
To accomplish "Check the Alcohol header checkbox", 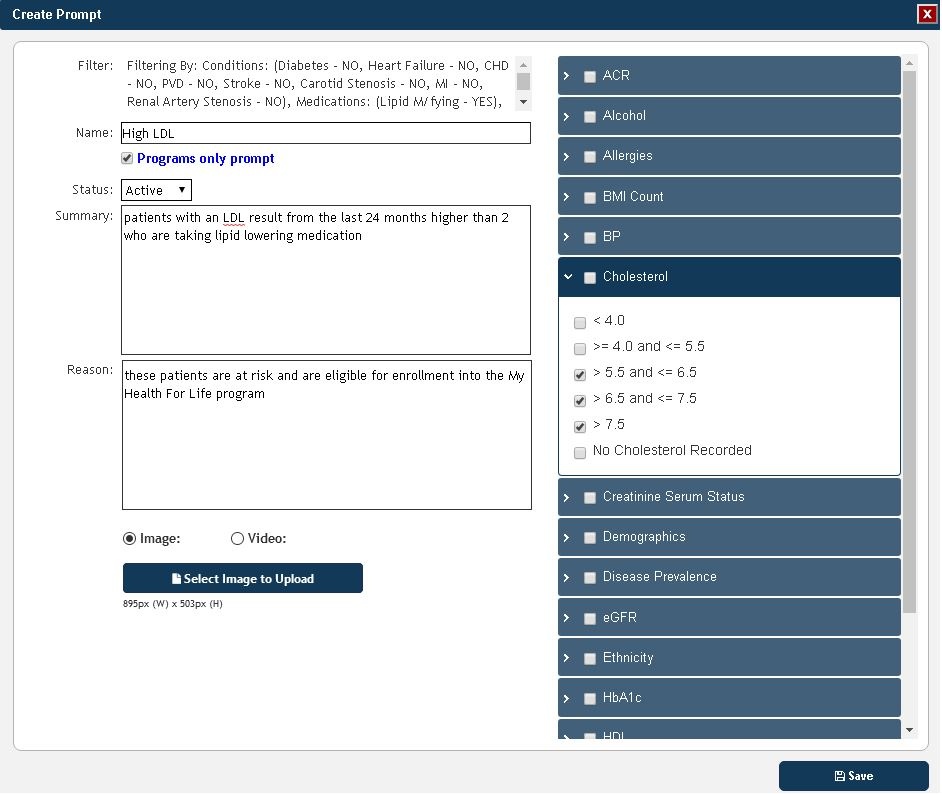I will pyautogui.click(x=590, y=117).
